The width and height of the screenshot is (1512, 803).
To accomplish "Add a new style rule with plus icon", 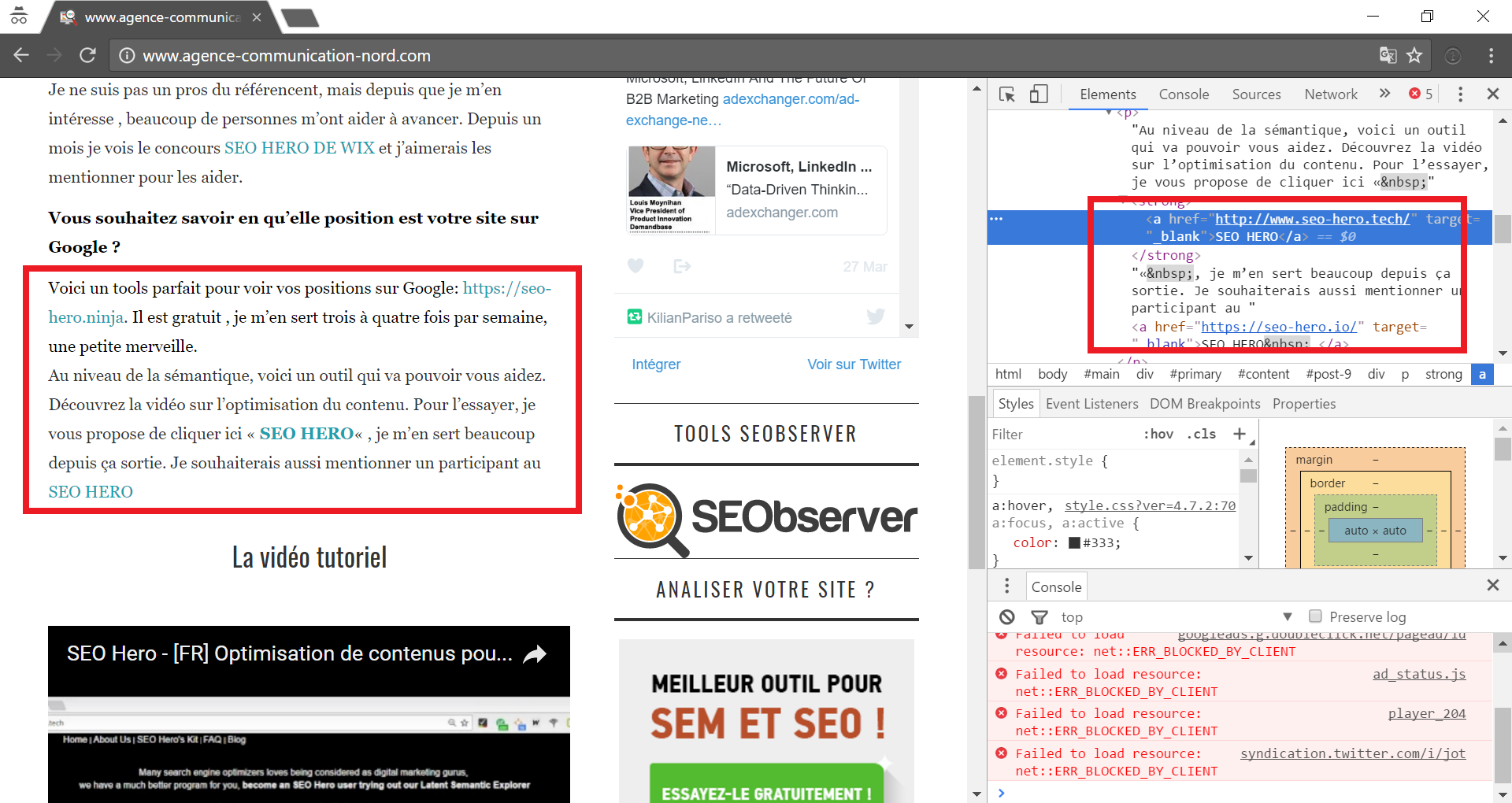I will (1239, 434).
